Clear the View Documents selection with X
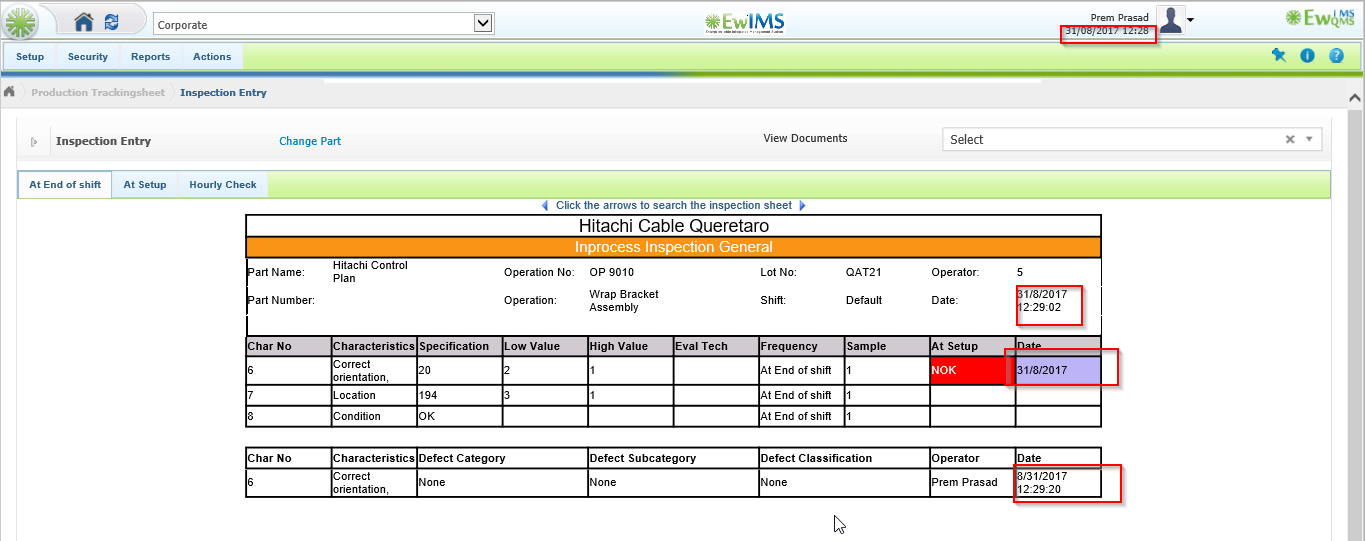This screenshot has height=541, width=1365. 1290,140
